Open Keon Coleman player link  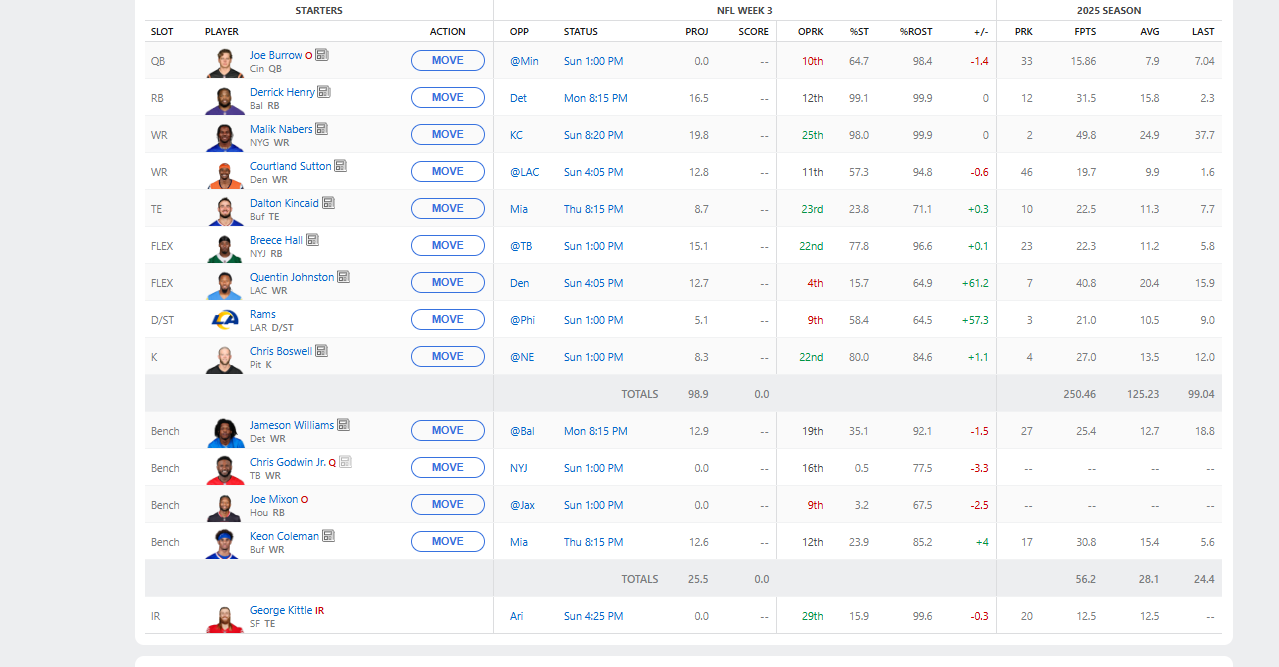pyautogui.click(x=284, y=536)
